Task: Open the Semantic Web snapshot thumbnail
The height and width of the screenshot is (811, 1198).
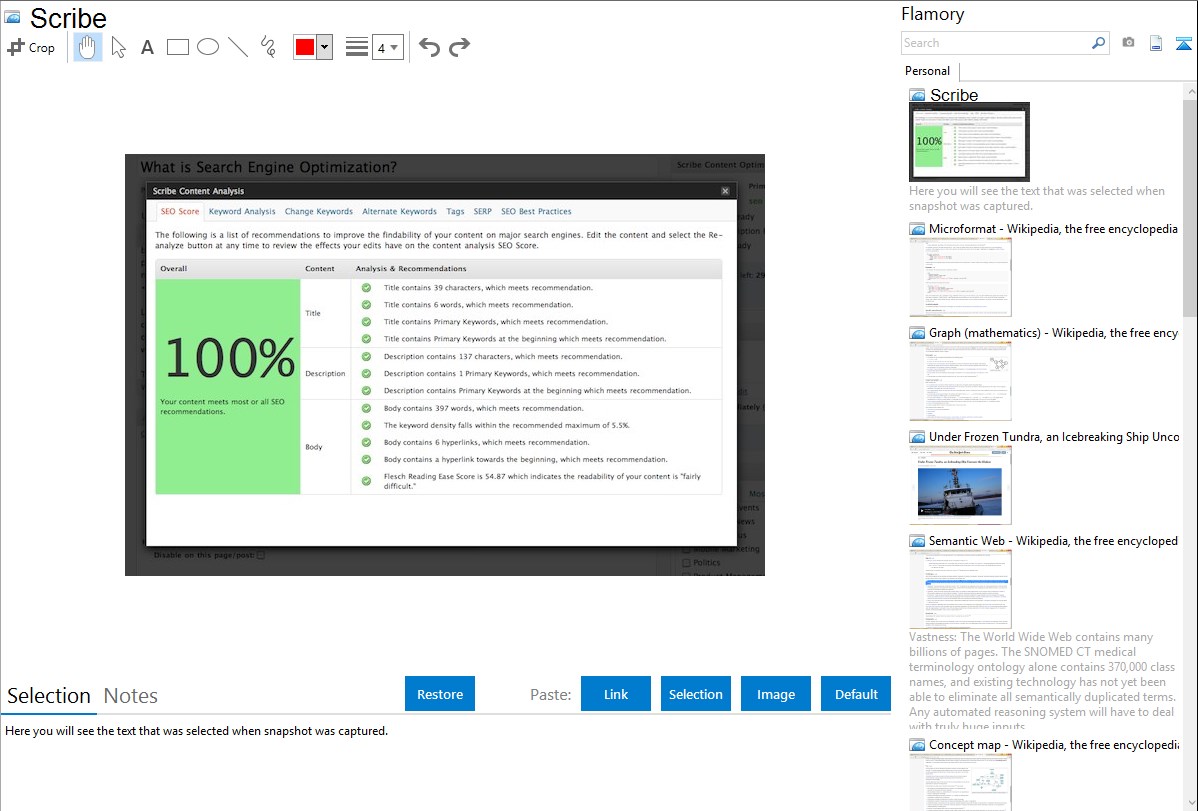Action: [x=960, y=588]
